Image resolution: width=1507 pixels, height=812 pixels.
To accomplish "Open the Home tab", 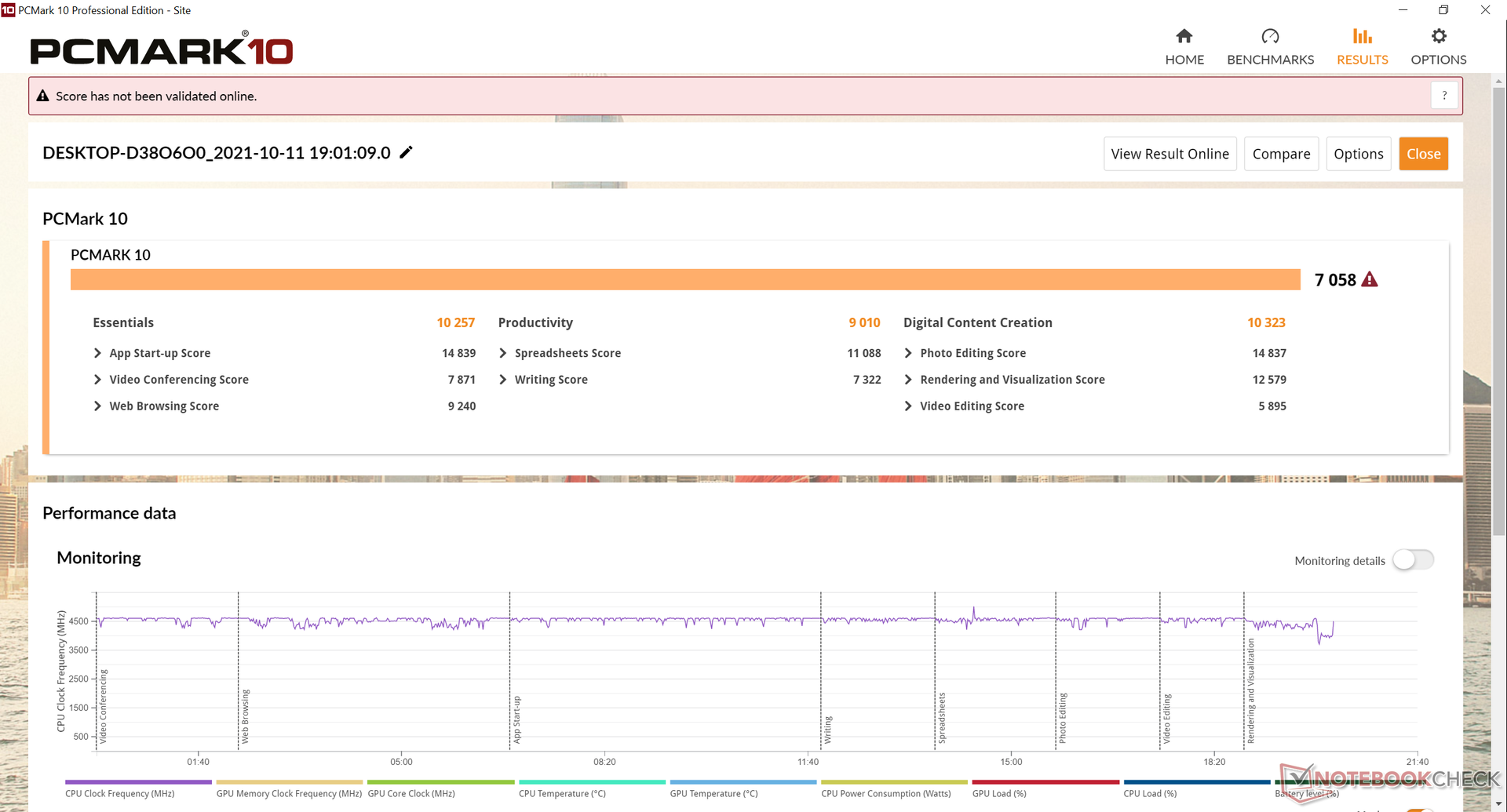I will pos(1184,47).
